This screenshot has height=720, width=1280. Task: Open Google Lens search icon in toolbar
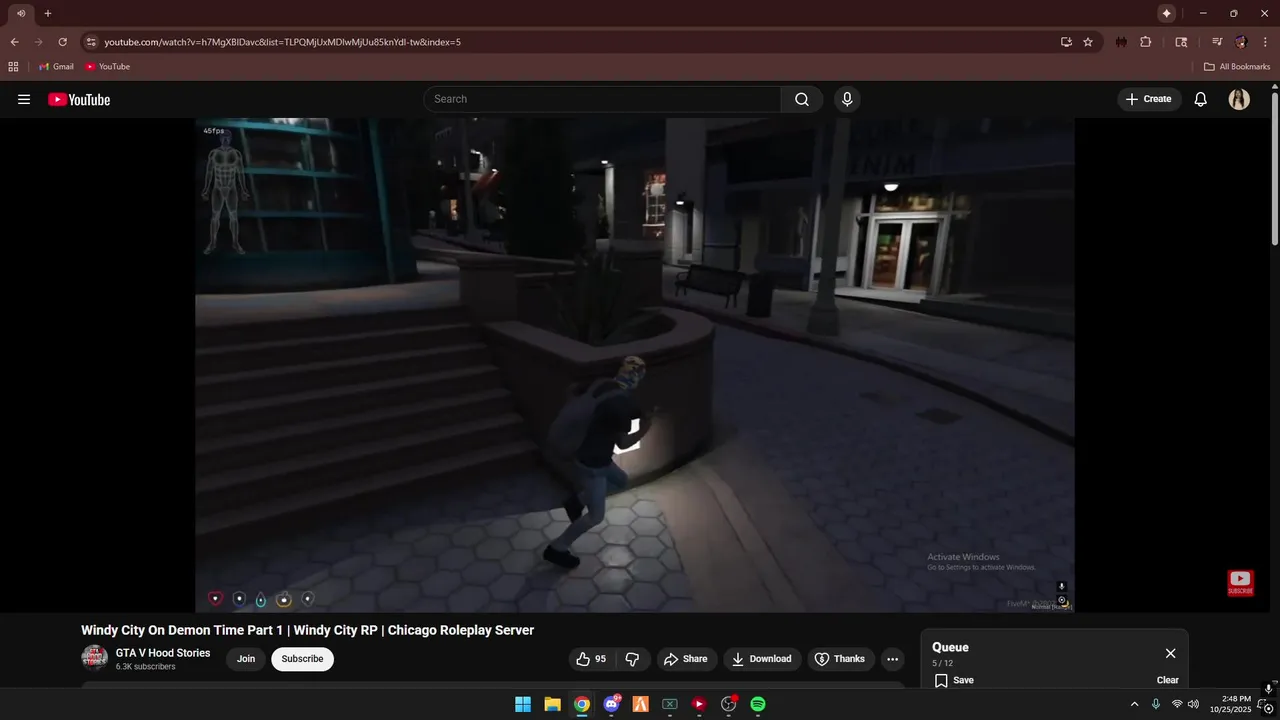(1181, 42)
